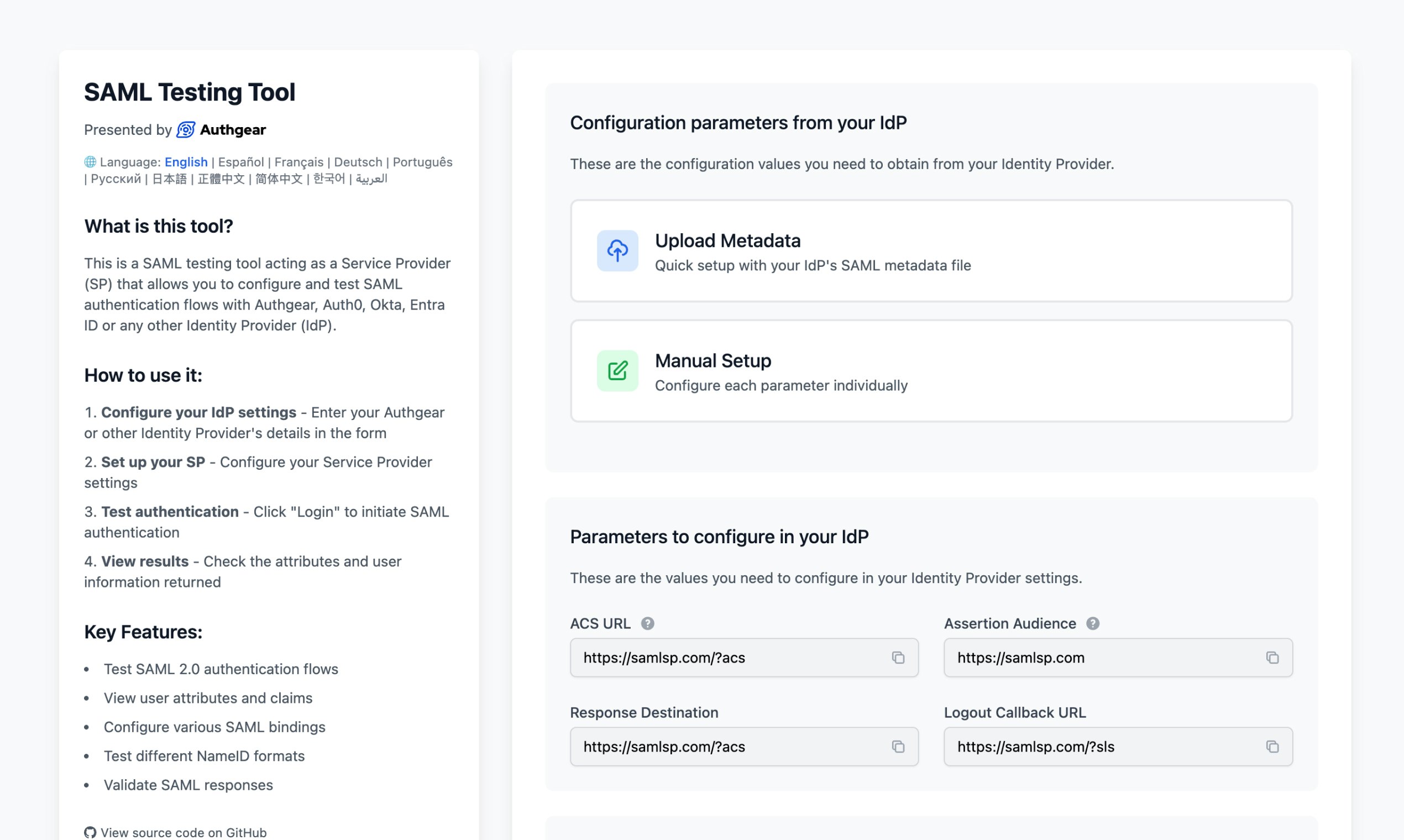The height and width of the screenshot is (840, 1404).
Task: Click the 'Key Features:' heading
Action: click(x=143, y=631)
